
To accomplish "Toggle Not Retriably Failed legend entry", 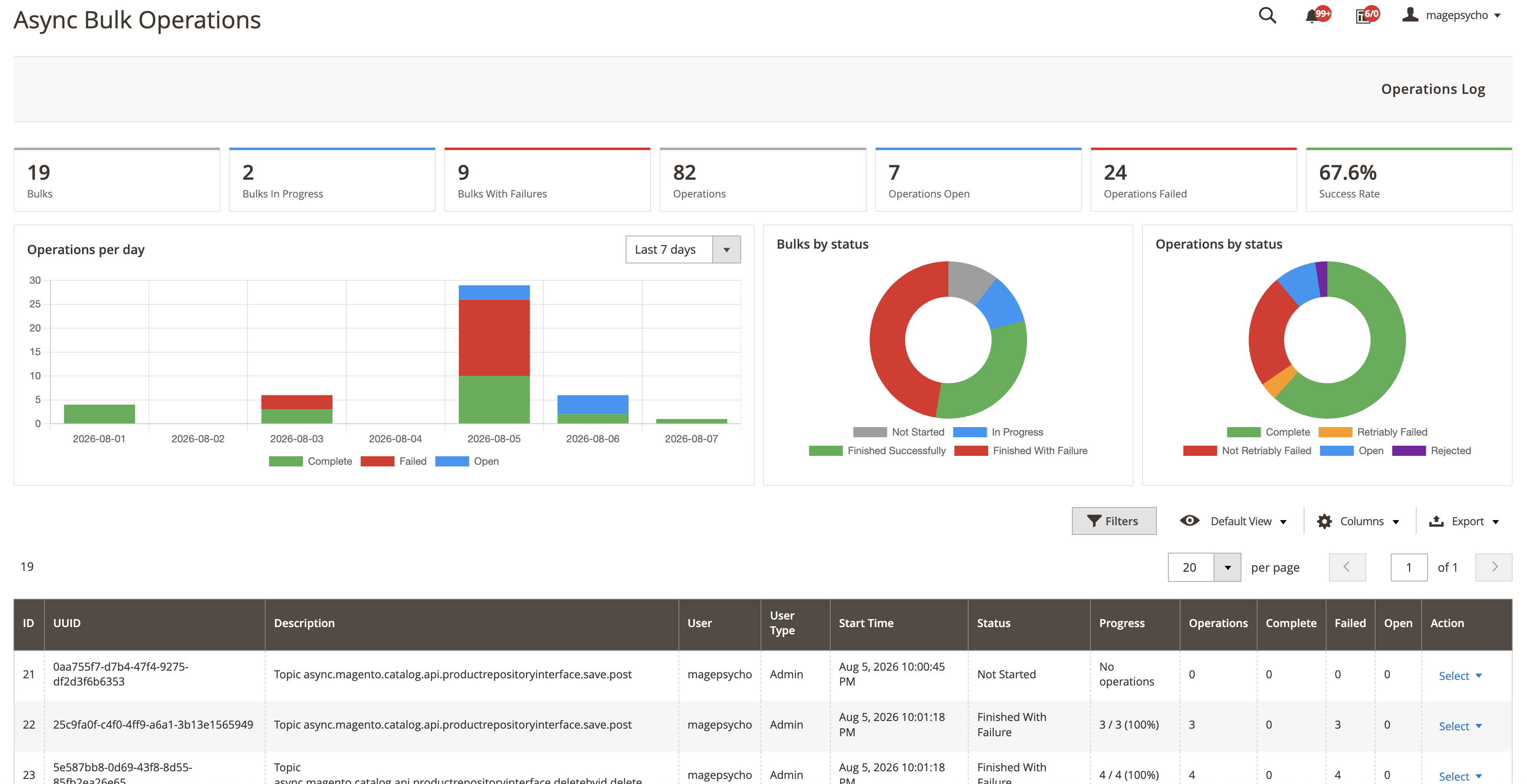I will pos(1247,450).
